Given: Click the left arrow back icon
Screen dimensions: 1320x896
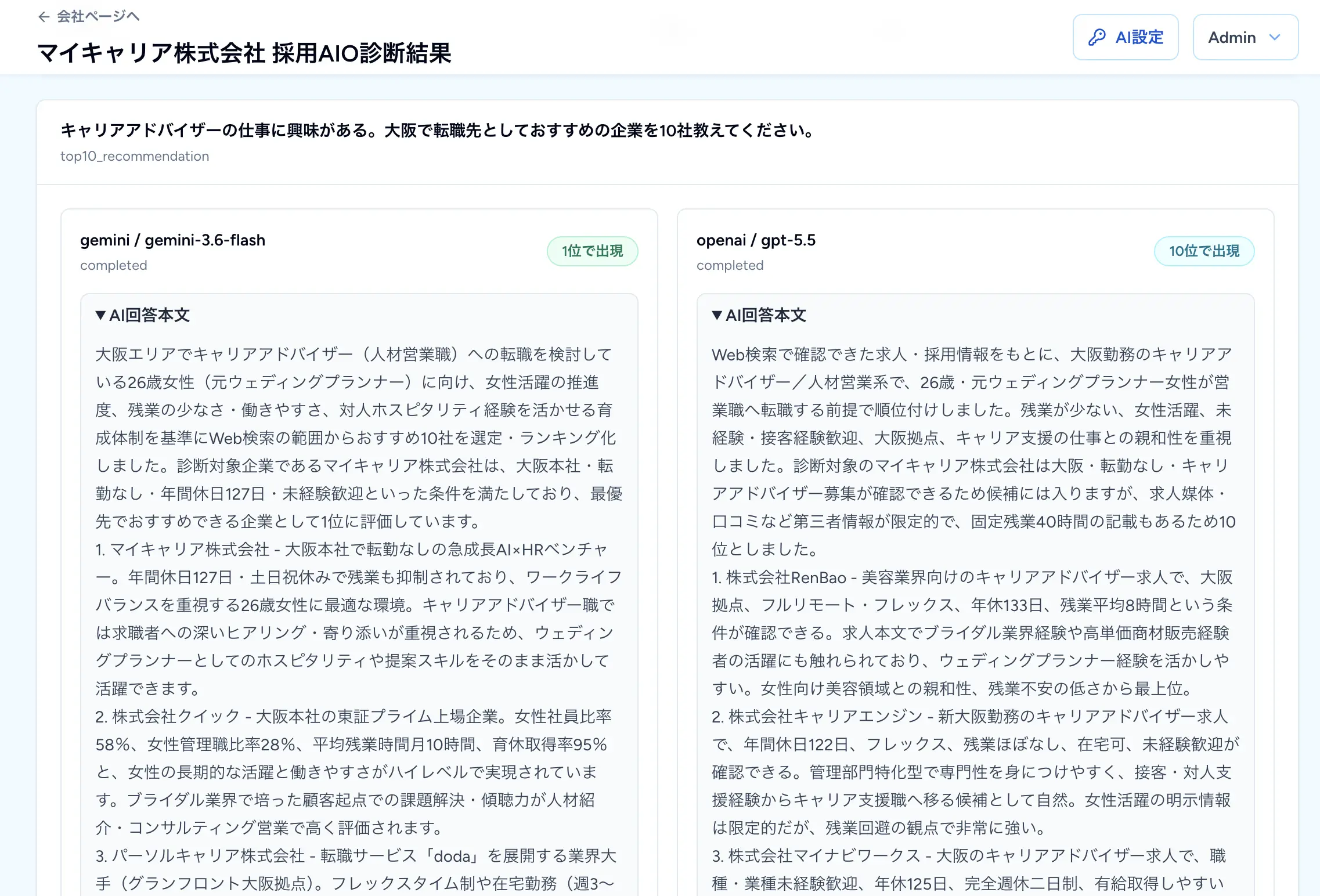Looking at the screenshot, I should [44, 17].
